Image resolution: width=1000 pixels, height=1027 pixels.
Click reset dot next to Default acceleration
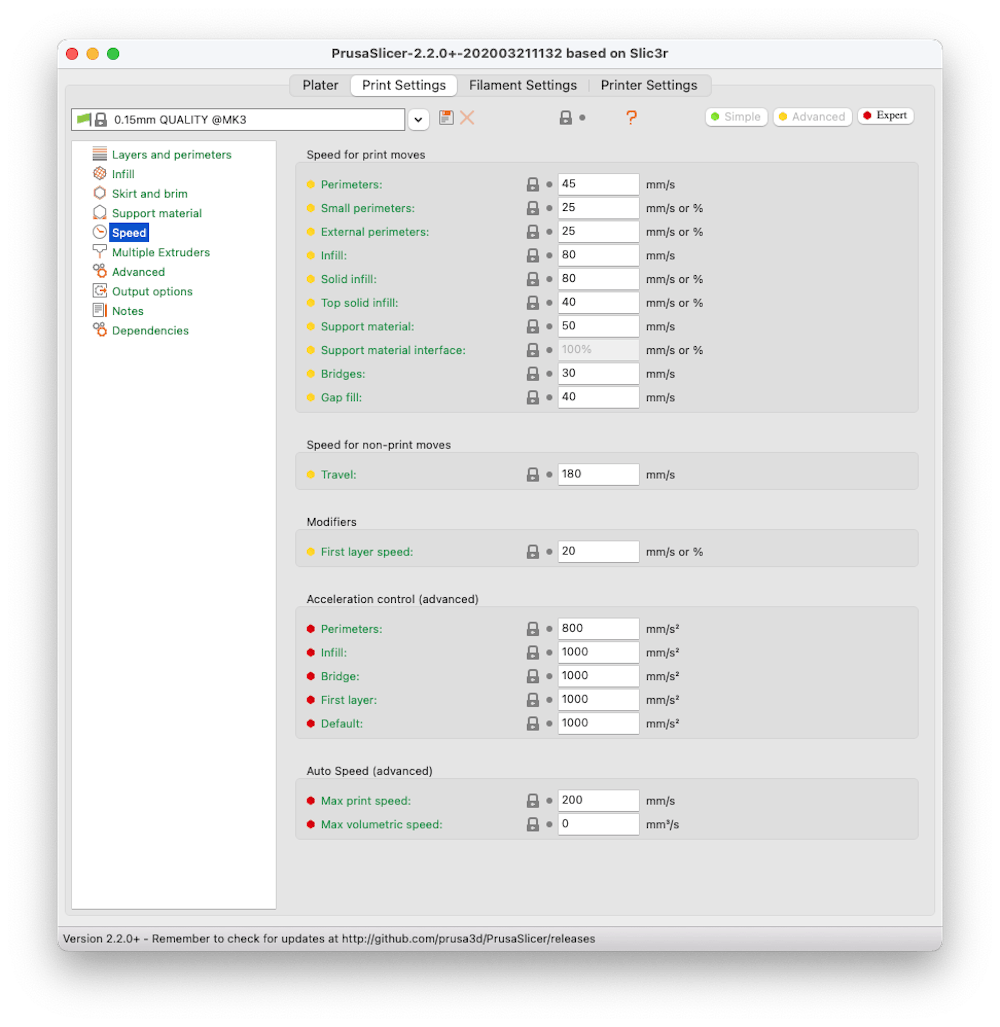click(549, 724)
